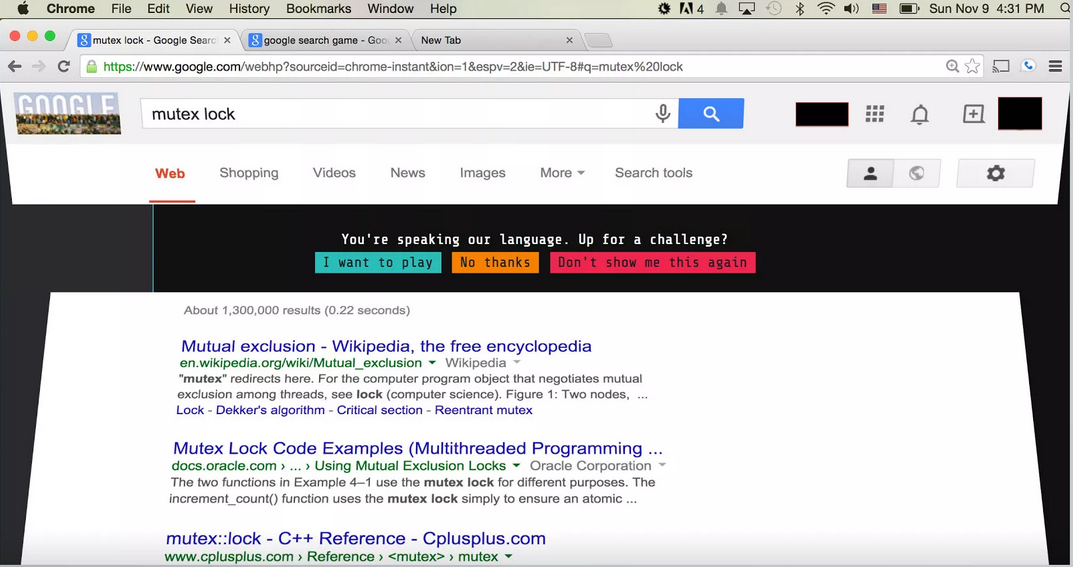1073x567 pixels.
Task: Open mutex::lock C++ Reference result
Action: click(x=356, y=539)
